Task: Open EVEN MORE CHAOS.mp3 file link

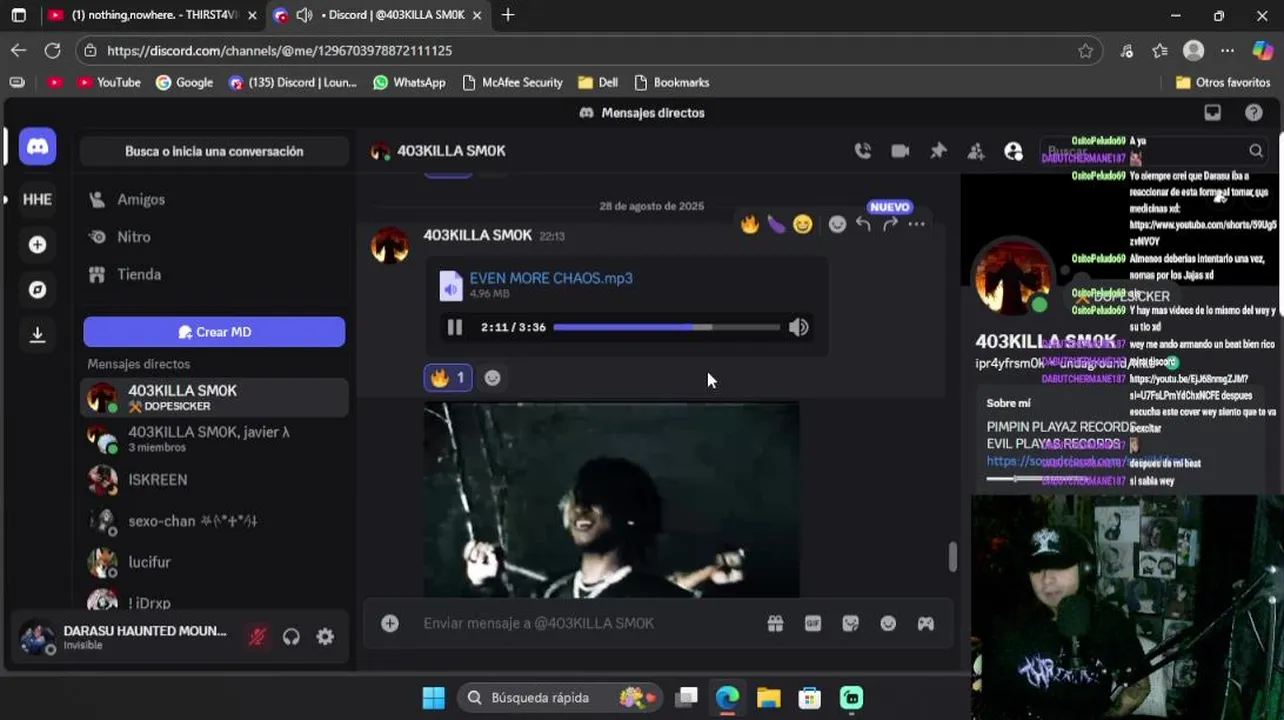Action: pos(551,278)
